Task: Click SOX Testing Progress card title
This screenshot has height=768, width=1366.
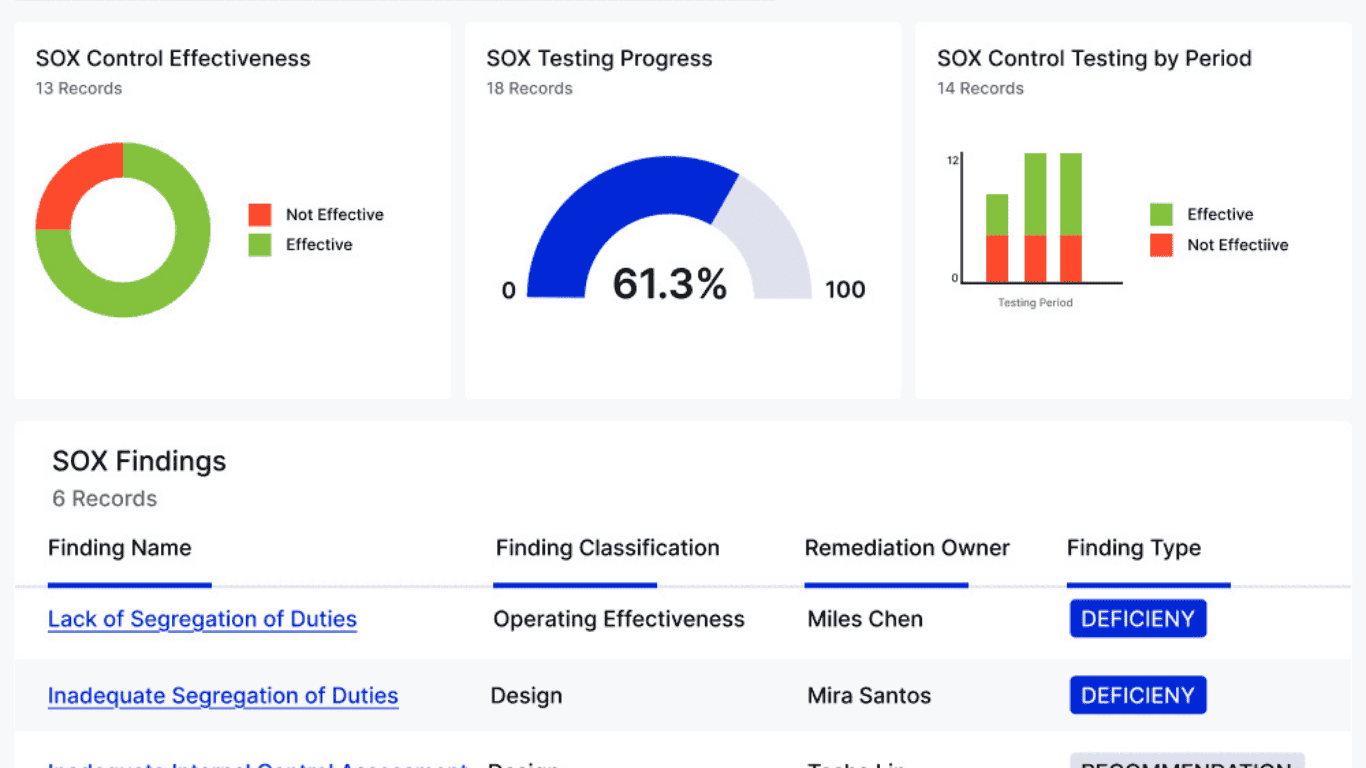Action: click(599, 59)
